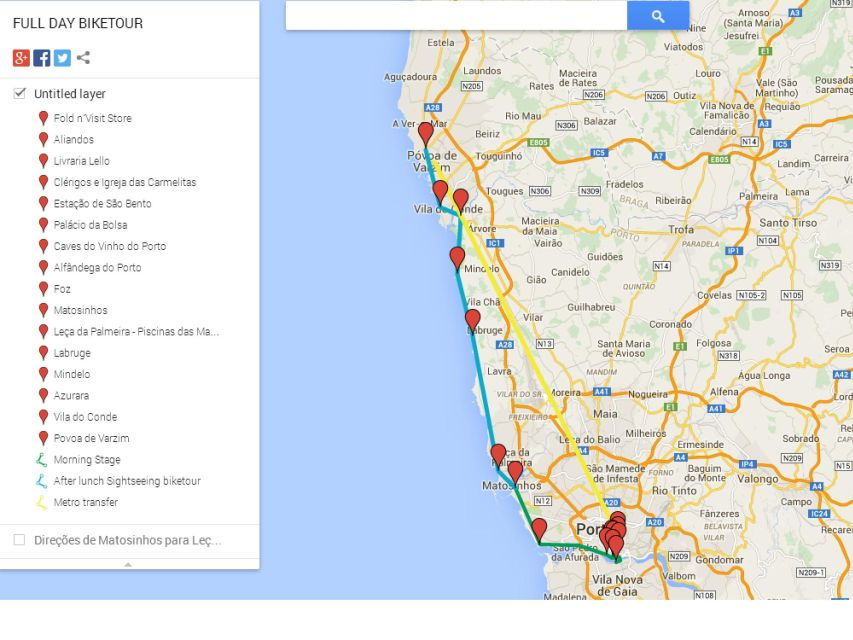The width and height of the screenshot is (853, 640).
Task: Open the Morning Stage route item
Action: pos(86,460)
